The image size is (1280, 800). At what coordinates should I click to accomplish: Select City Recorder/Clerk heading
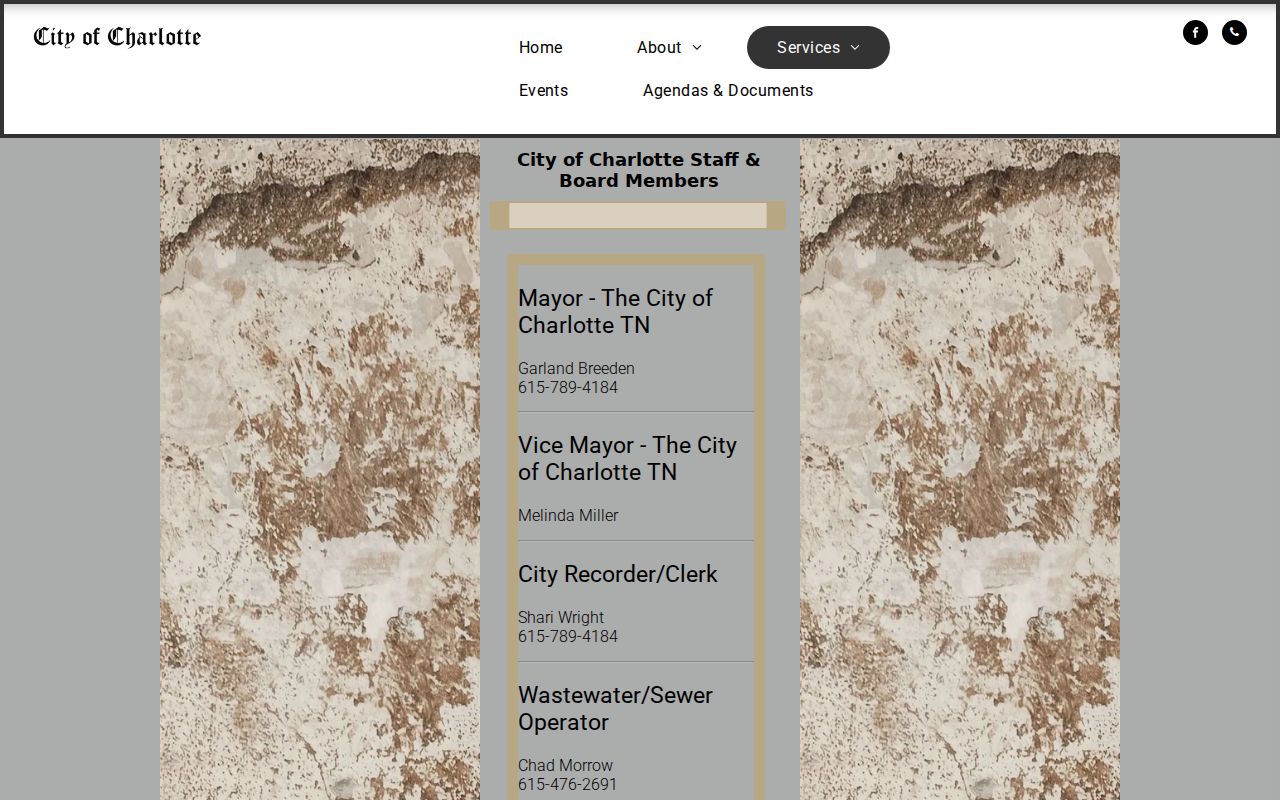618,574
